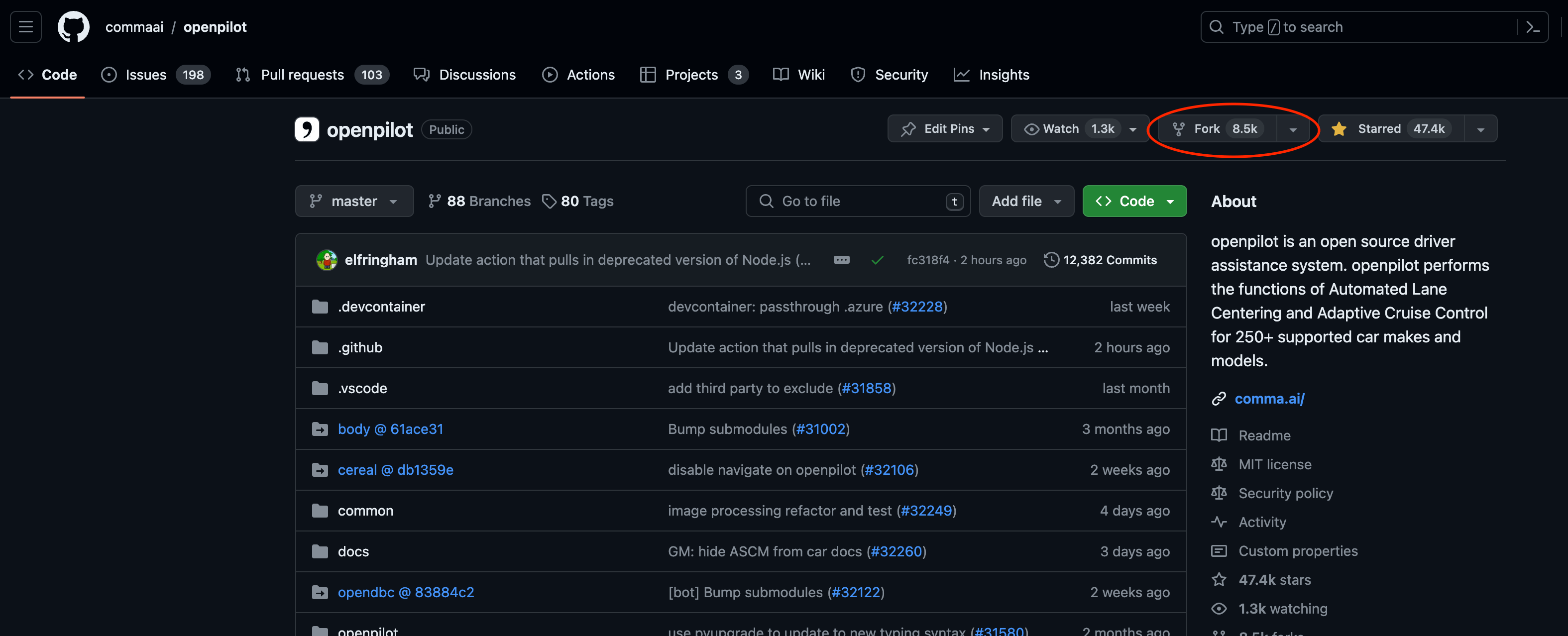Image resolution: width=1568 pixels, height=636 pixels.
Task: Open the Wiki tab
Action: pyautogui.click(x=798, y=75)
